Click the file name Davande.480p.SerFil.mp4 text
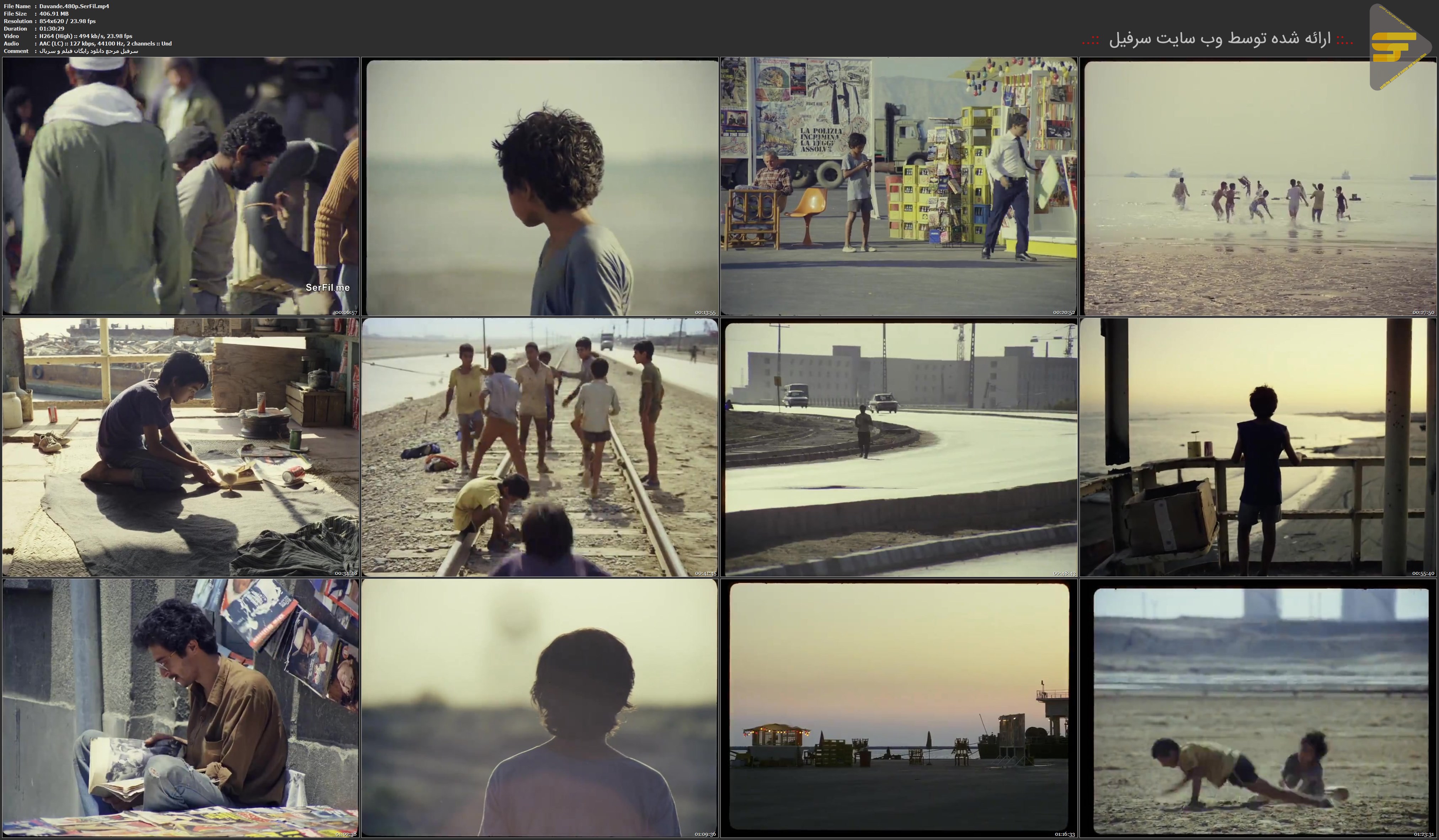 click(74, 6)
